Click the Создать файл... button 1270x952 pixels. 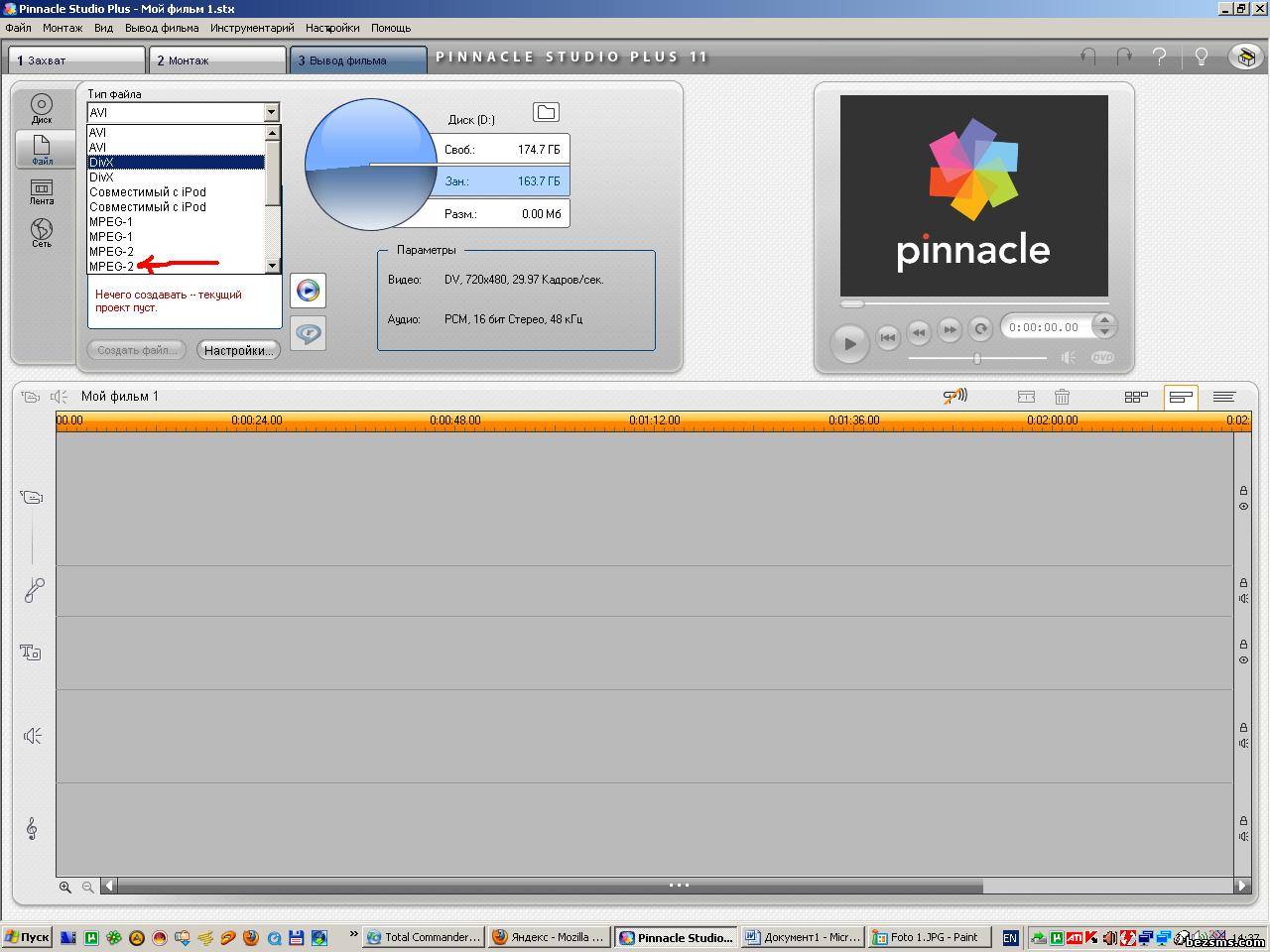point(137,350)
